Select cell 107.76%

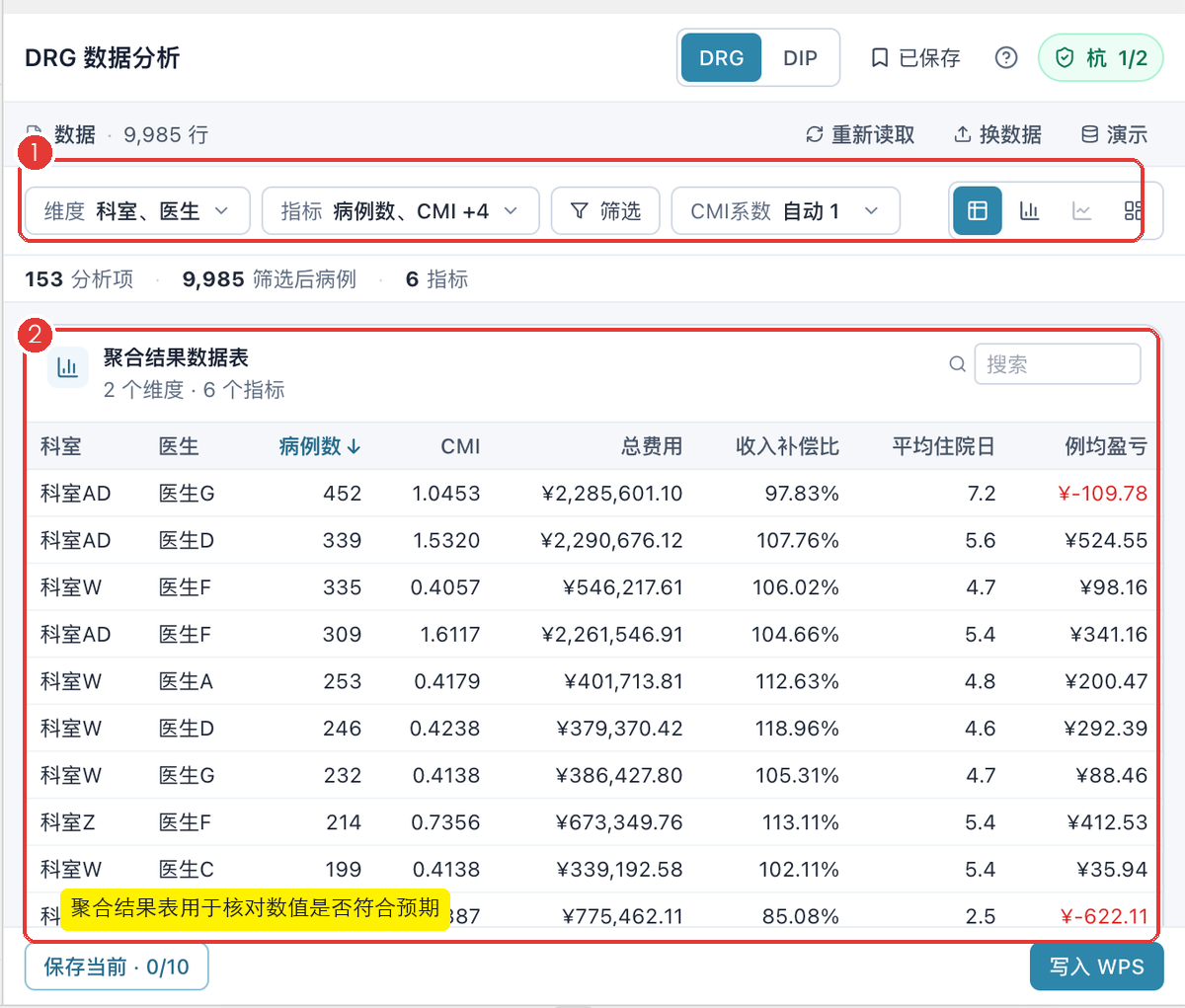click(x=798, y=540)
